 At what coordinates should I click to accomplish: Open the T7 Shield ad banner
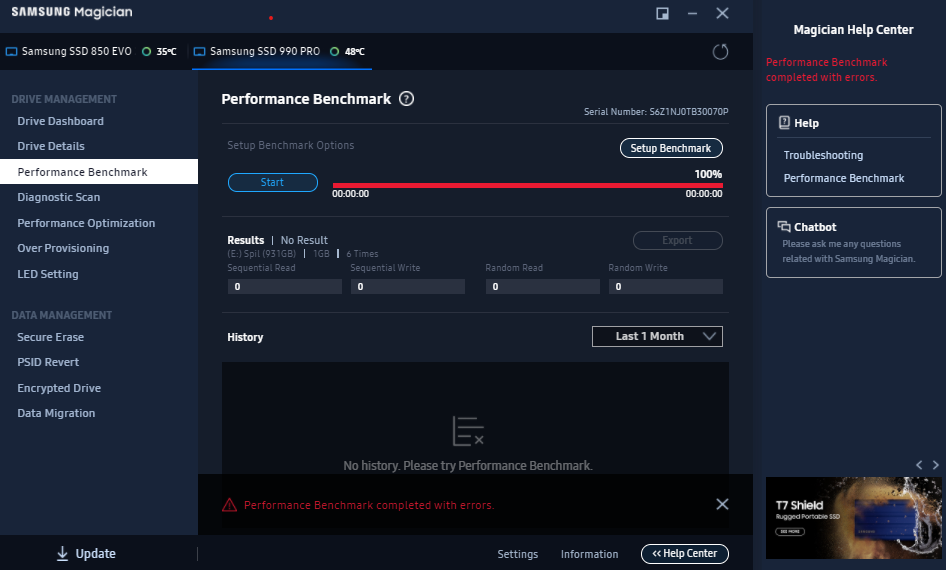point(853,518)
